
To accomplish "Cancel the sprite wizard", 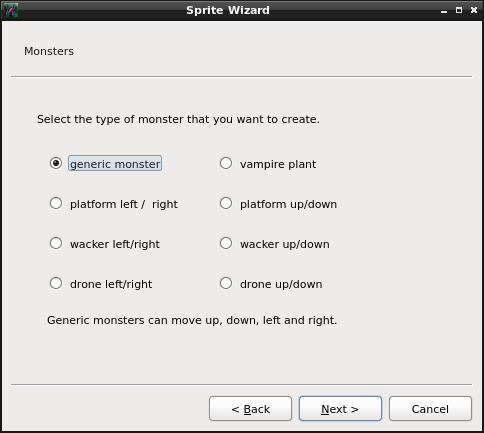I will point(430,409).
